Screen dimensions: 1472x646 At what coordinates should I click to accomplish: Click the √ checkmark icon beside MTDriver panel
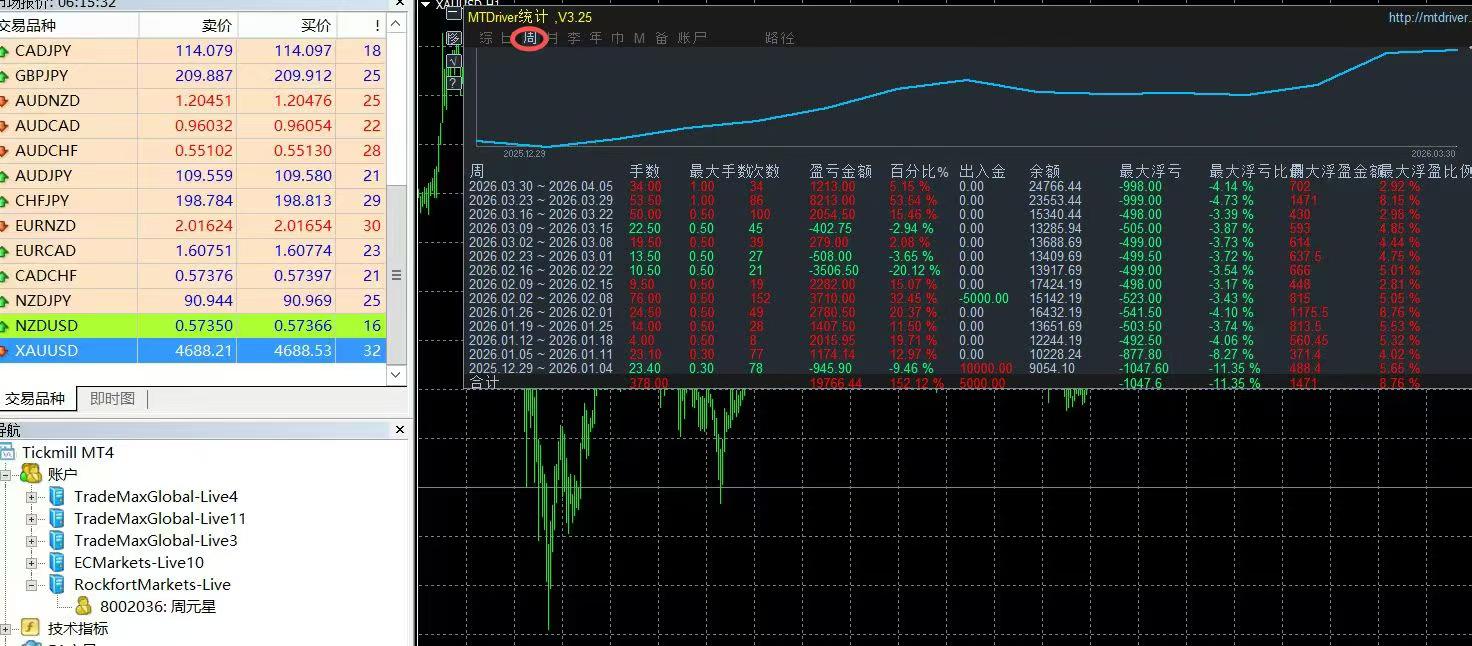(x=454, y=61)
